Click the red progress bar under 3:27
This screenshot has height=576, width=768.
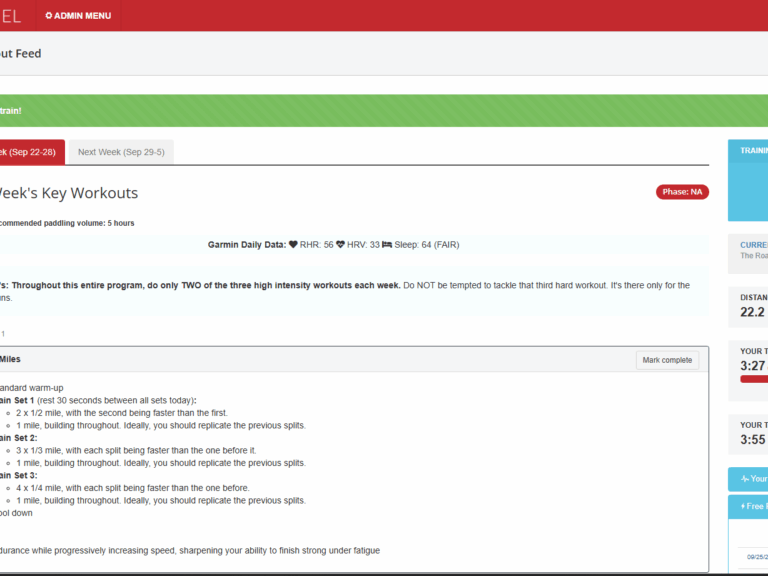tap(753, 379)
